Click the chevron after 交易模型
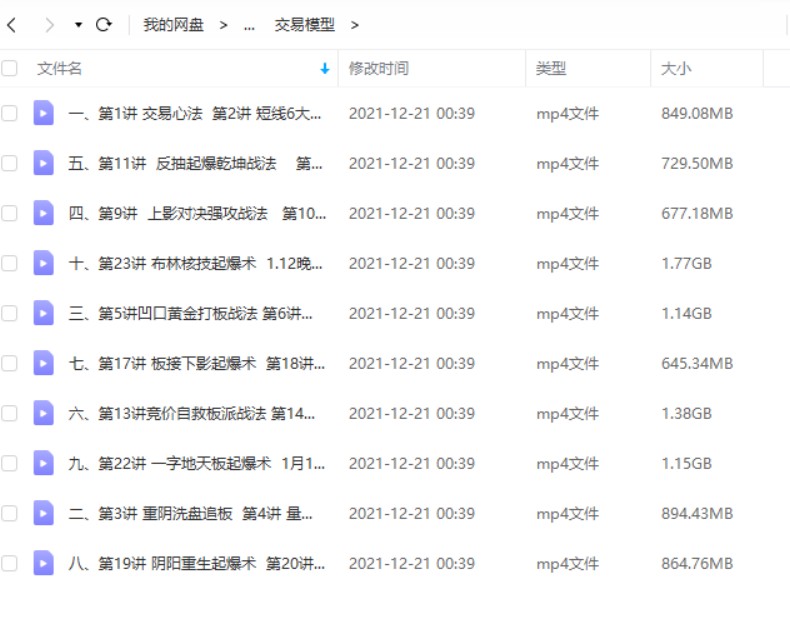 point(355,25)
